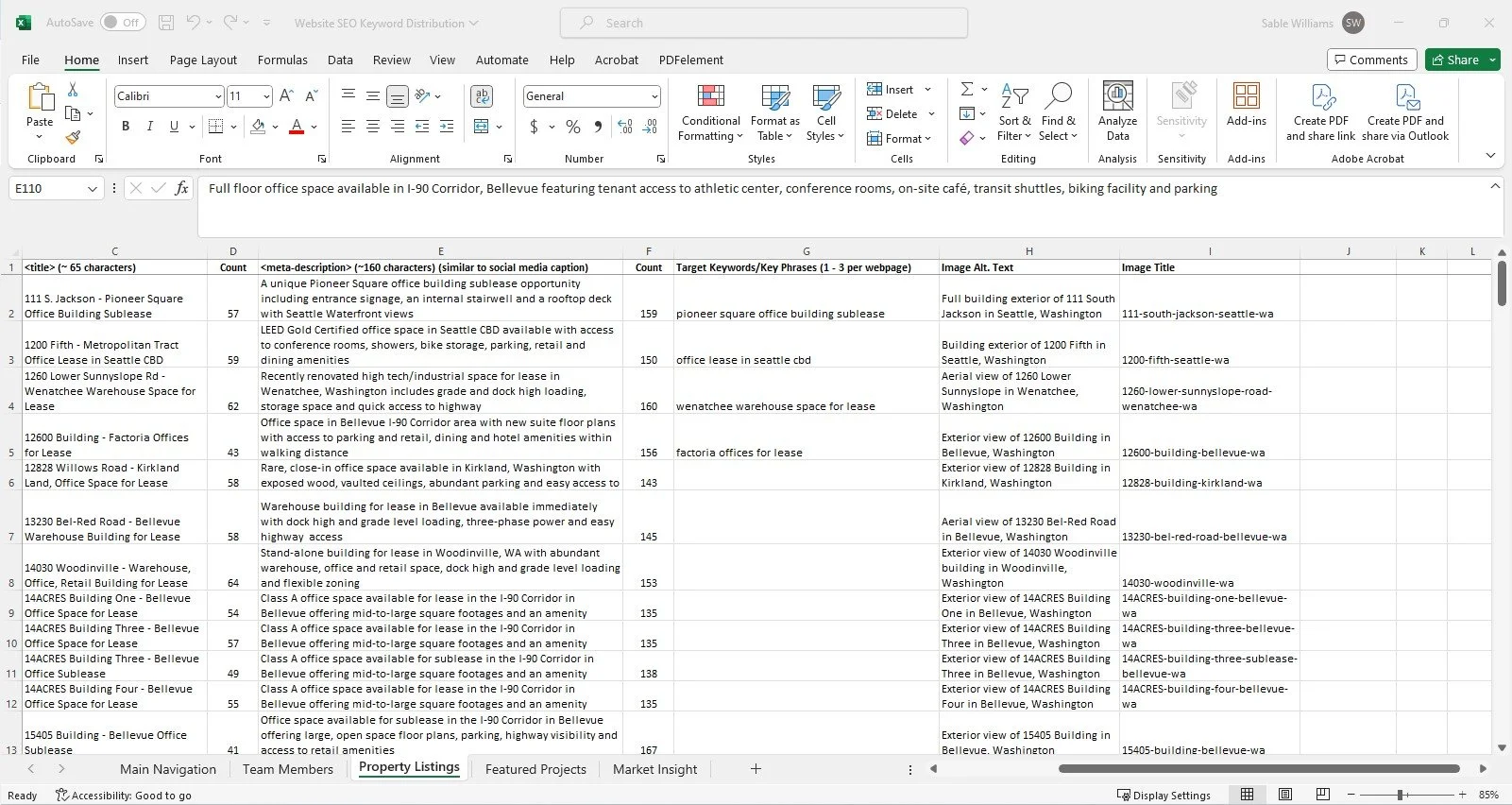Viewport: 1512px width, 805px height.
Task: Open Font Color dropdown arrow
Action: click(x=314, y=127)
